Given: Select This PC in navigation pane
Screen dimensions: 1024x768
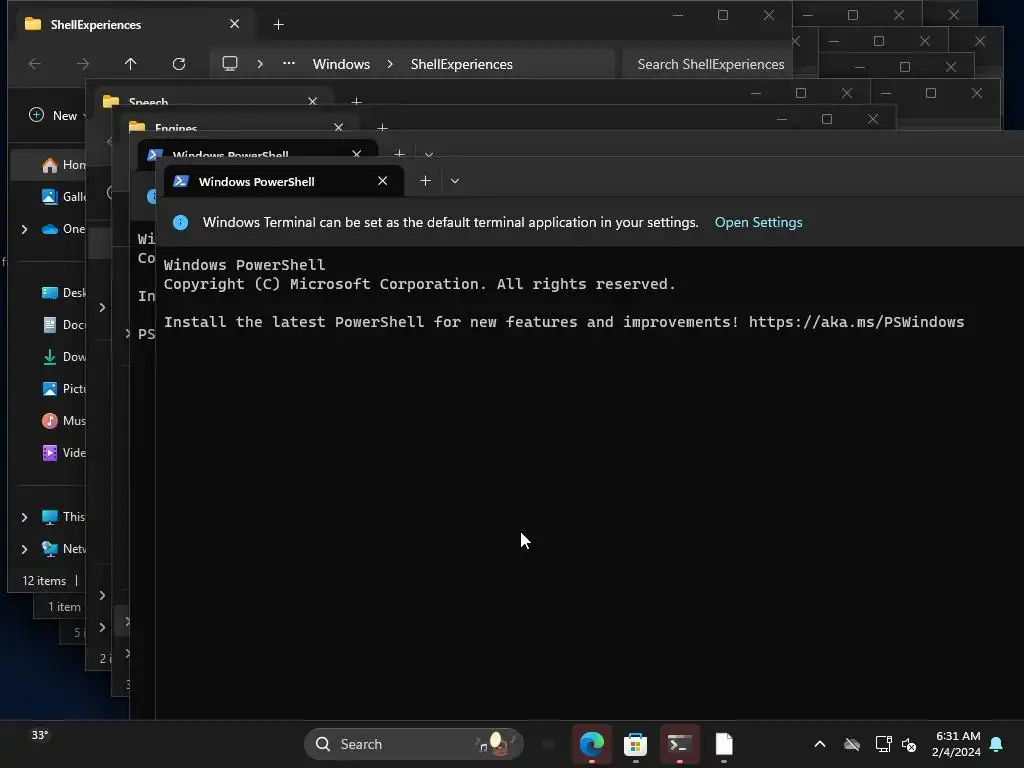Looking at the screenshot, I should 64,517.
